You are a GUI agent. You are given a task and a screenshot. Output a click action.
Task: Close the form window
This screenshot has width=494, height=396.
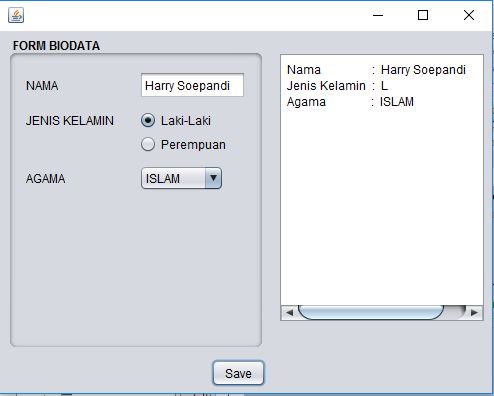[x=469, y=15]
